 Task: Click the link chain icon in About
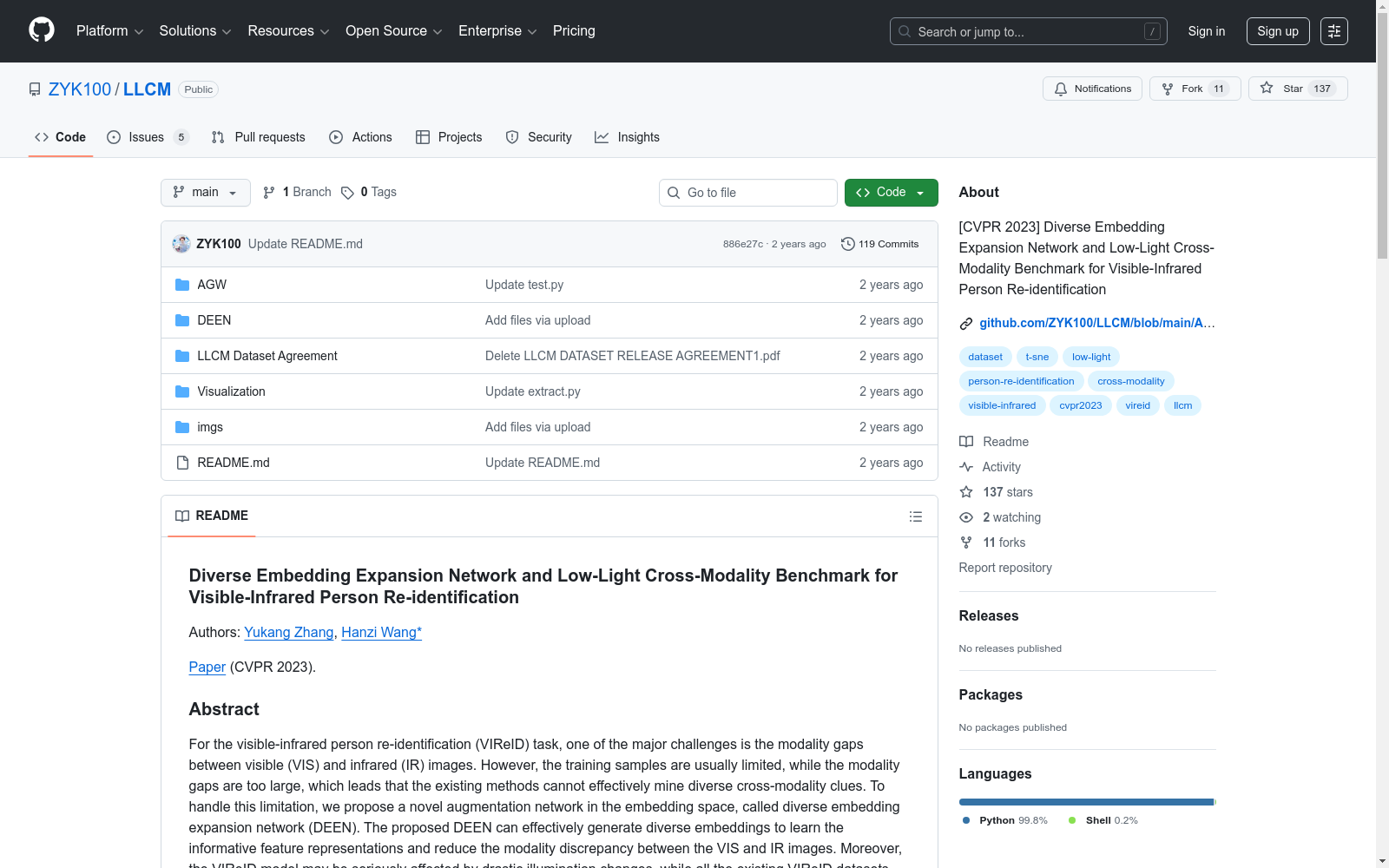[x=966, y=324]
